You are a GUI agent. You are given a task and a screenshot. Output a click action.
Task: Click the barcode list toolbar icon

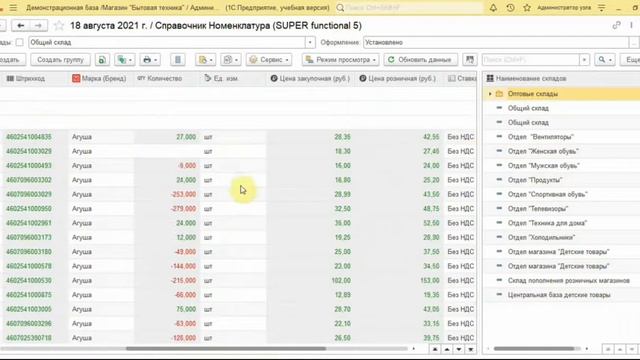click(x=178, y=60)
